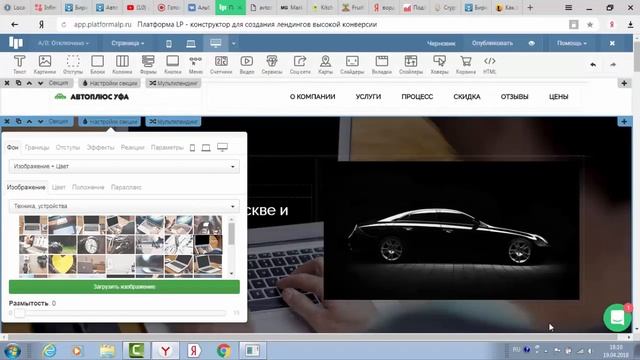This screenshot has width=640, height=360.
Task: Select the Блоки element tool
Action: coord(97,64)
